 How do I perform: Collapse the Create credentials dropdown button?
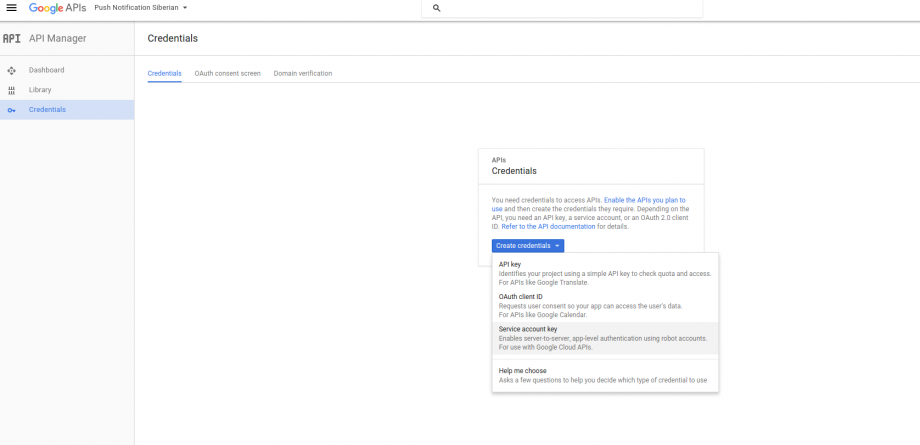(x=528, y=245)
